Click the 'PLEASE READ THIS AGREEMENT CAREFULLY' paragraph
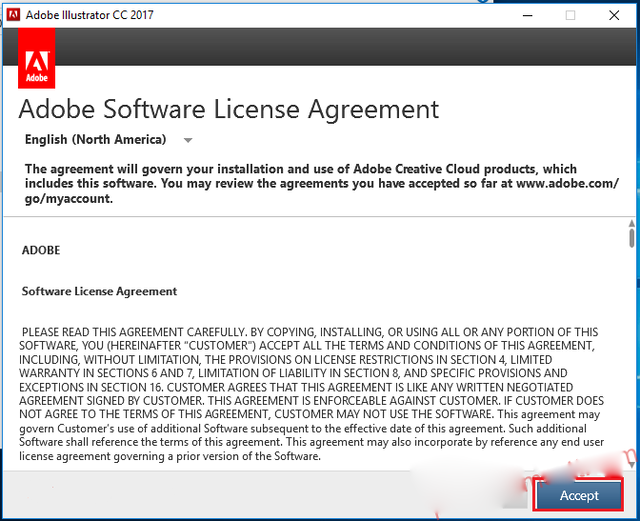 point(311,394)
